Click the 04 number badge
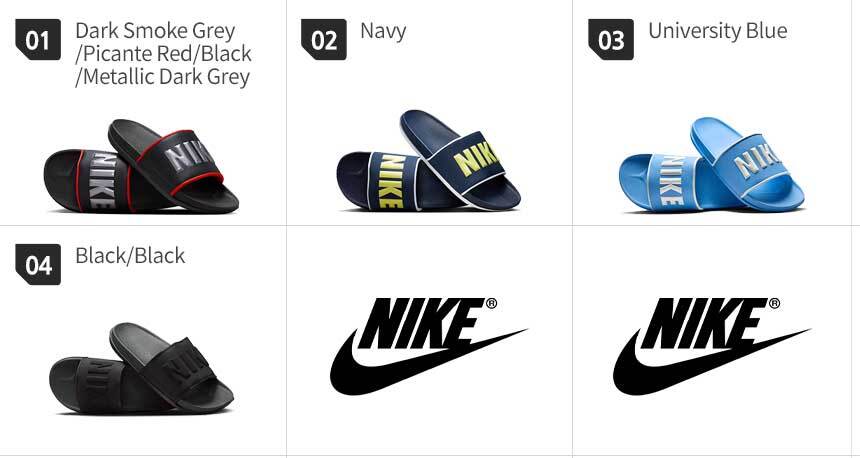This screenshot has width=860, height=458. [x=38, y=264]
